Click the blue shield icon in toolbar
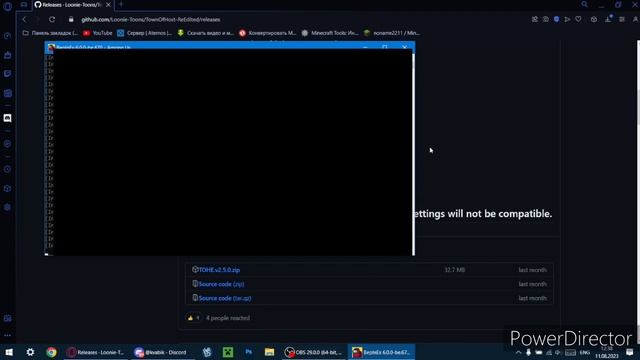This screenshot has height=360, width=640. click(x=556, y=19)
